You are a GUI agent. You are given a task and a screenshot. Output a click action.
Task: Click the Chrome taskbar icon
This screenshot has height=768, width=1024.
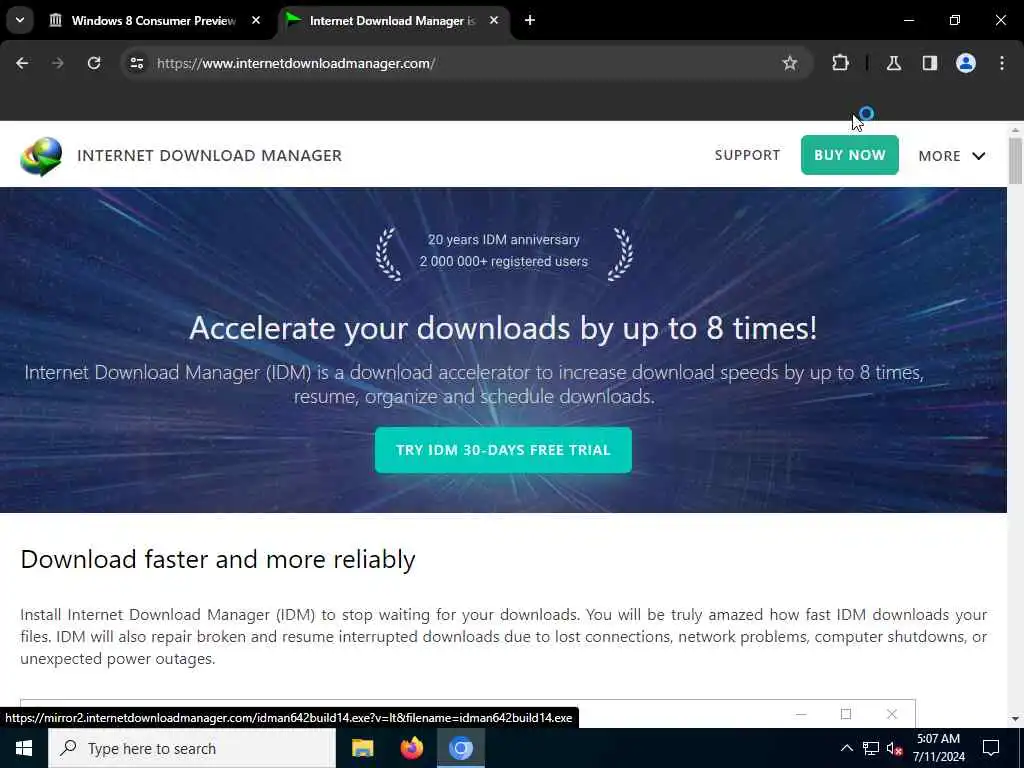point(460,748)
